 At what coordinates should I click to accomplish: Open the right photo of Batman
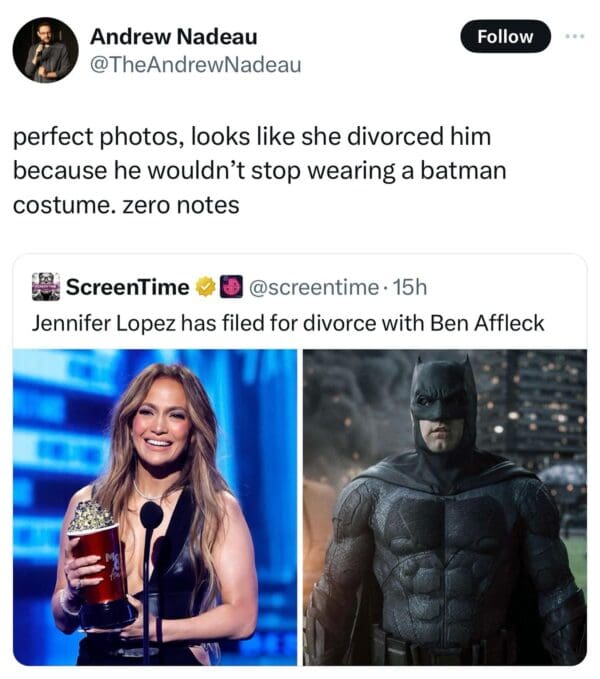(x=445, y=506)
